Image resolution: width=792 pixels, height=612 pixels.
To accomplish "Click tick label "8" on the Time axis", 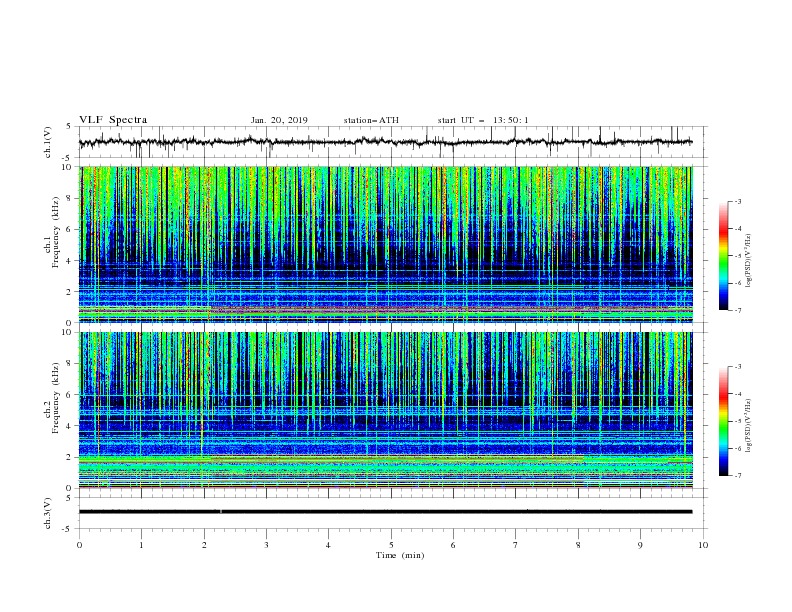I will pyautogui.click(x=578, y=545).
